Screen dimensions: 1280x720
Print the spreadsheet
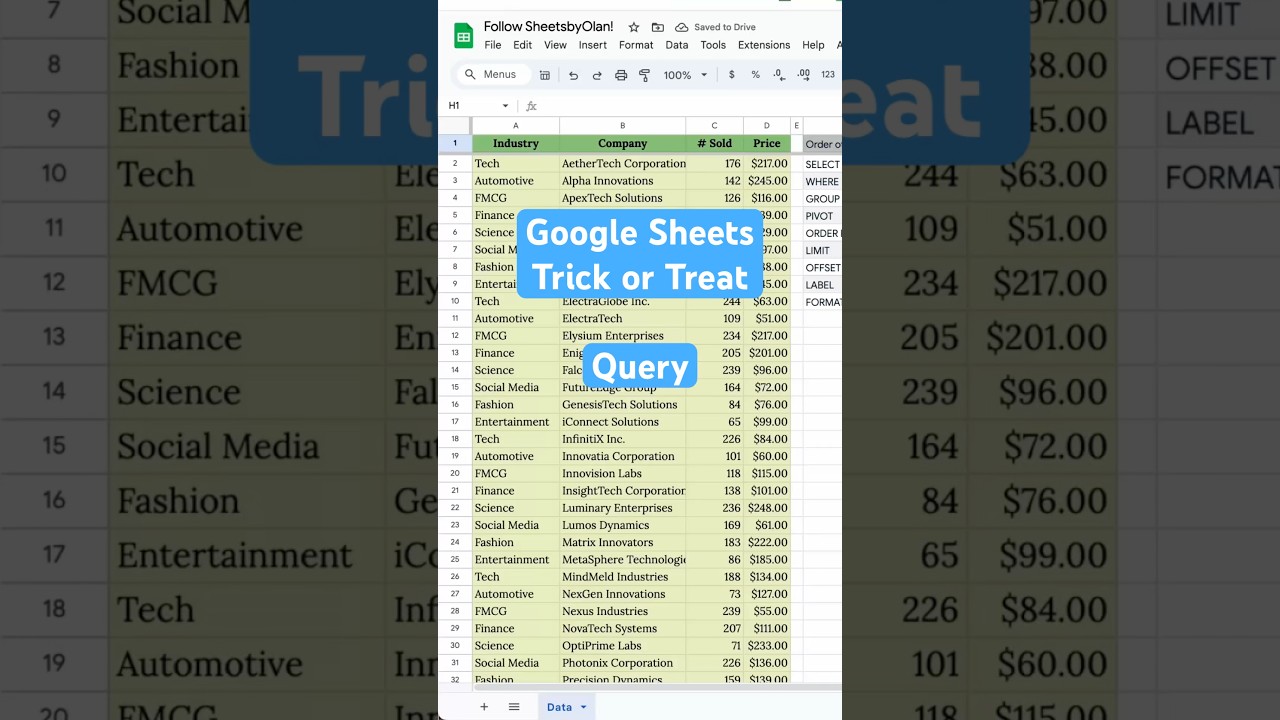(x=621, y=75)
